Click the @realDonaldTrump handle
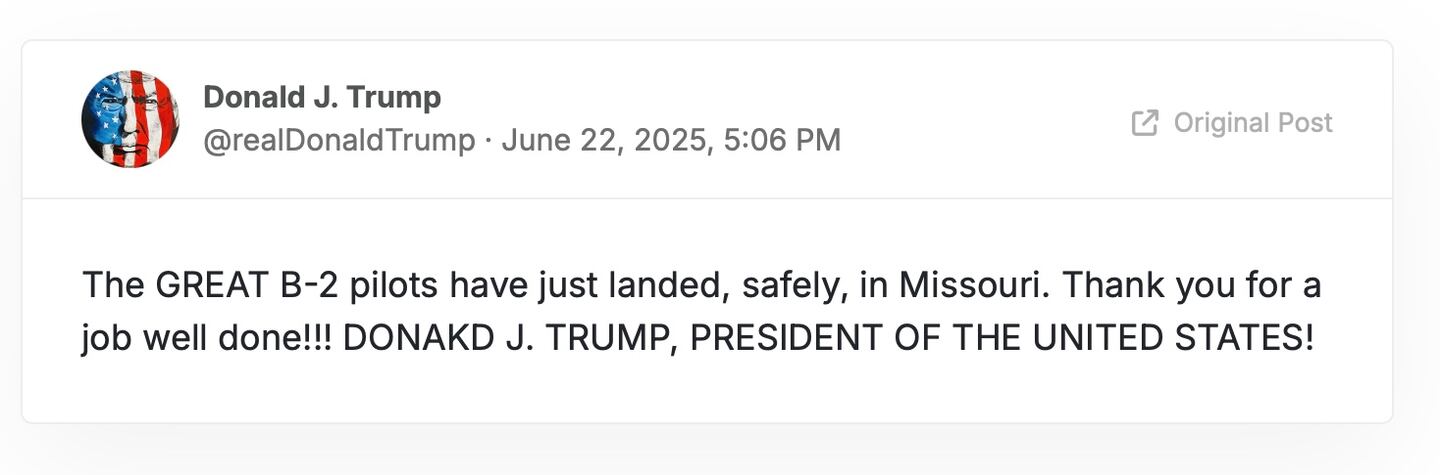Image resolution: width=1440 pixels, height=475 pixels. coord(339,140)
